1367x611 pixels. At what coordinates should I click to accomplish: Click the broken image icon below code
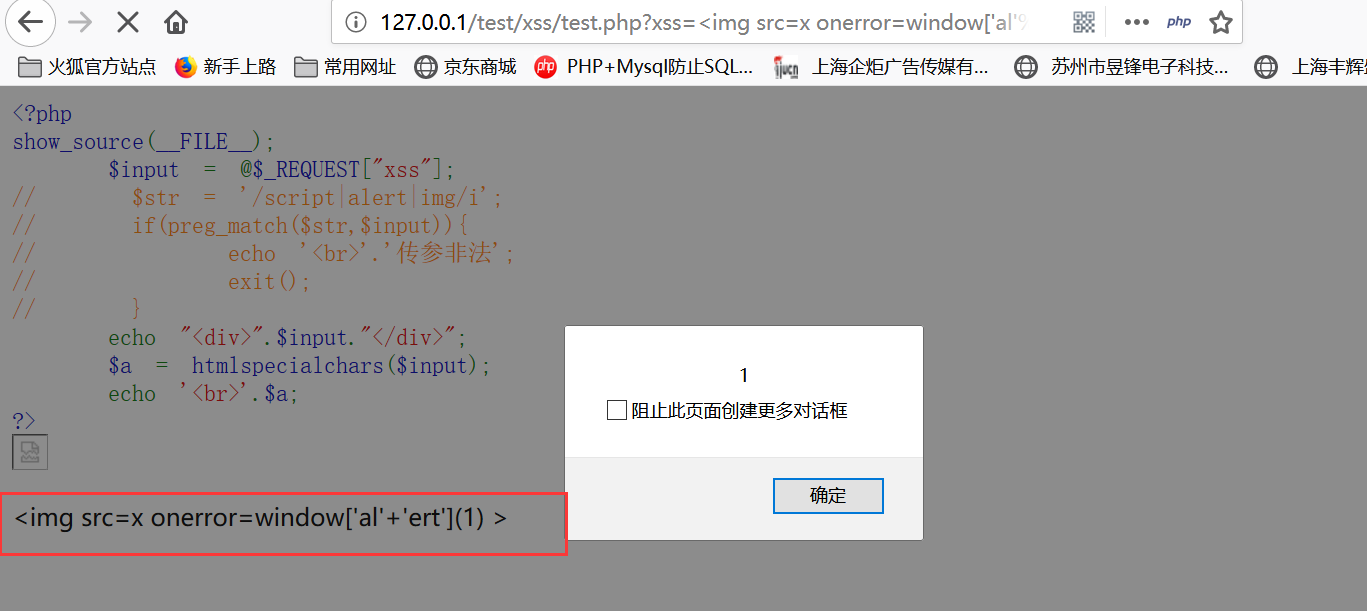click(30, 452)
